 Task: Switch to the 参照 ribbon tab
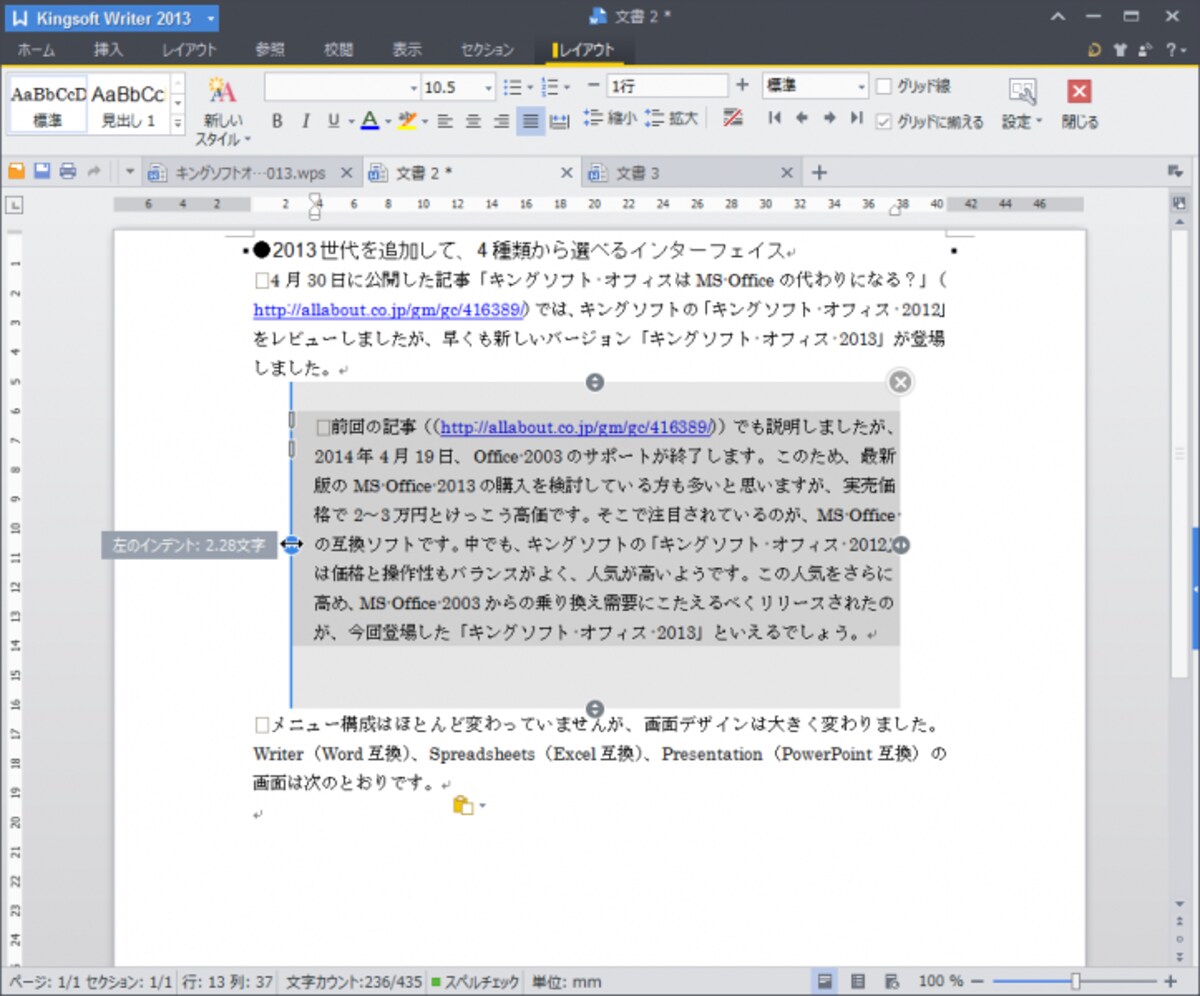tap(270, 50)
